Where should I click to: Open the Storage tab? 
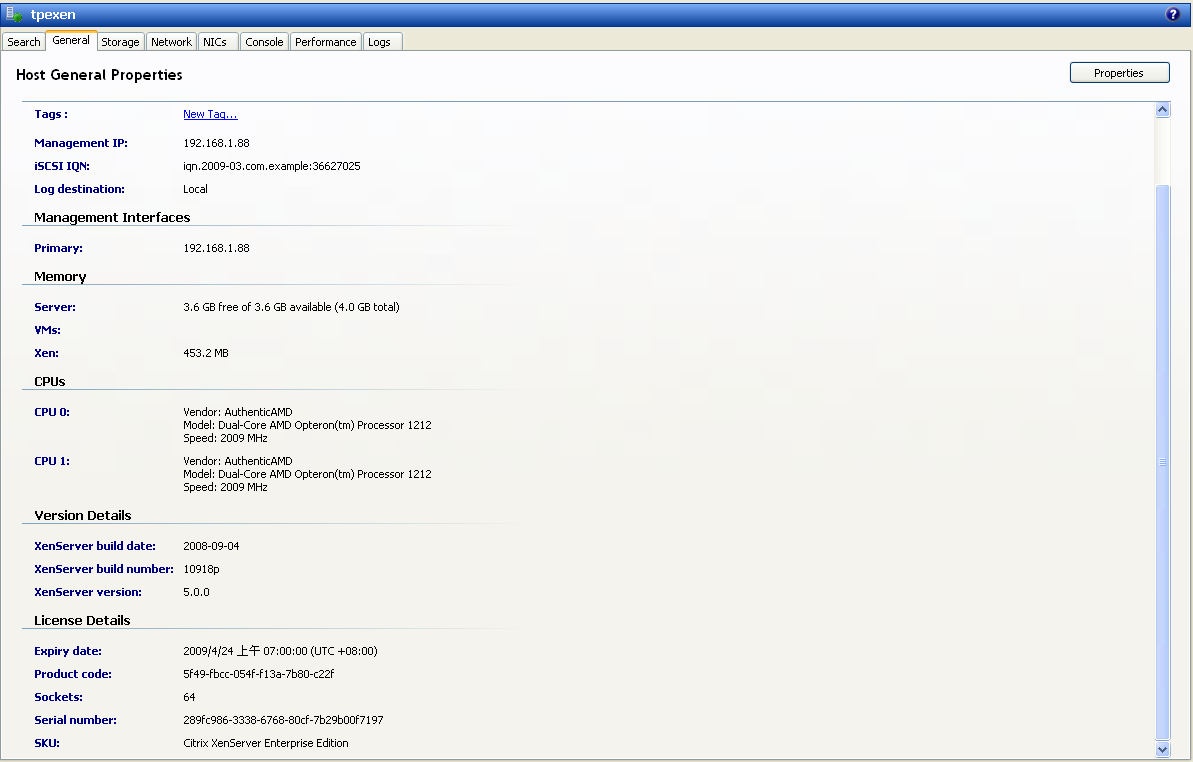click(120, 42)
